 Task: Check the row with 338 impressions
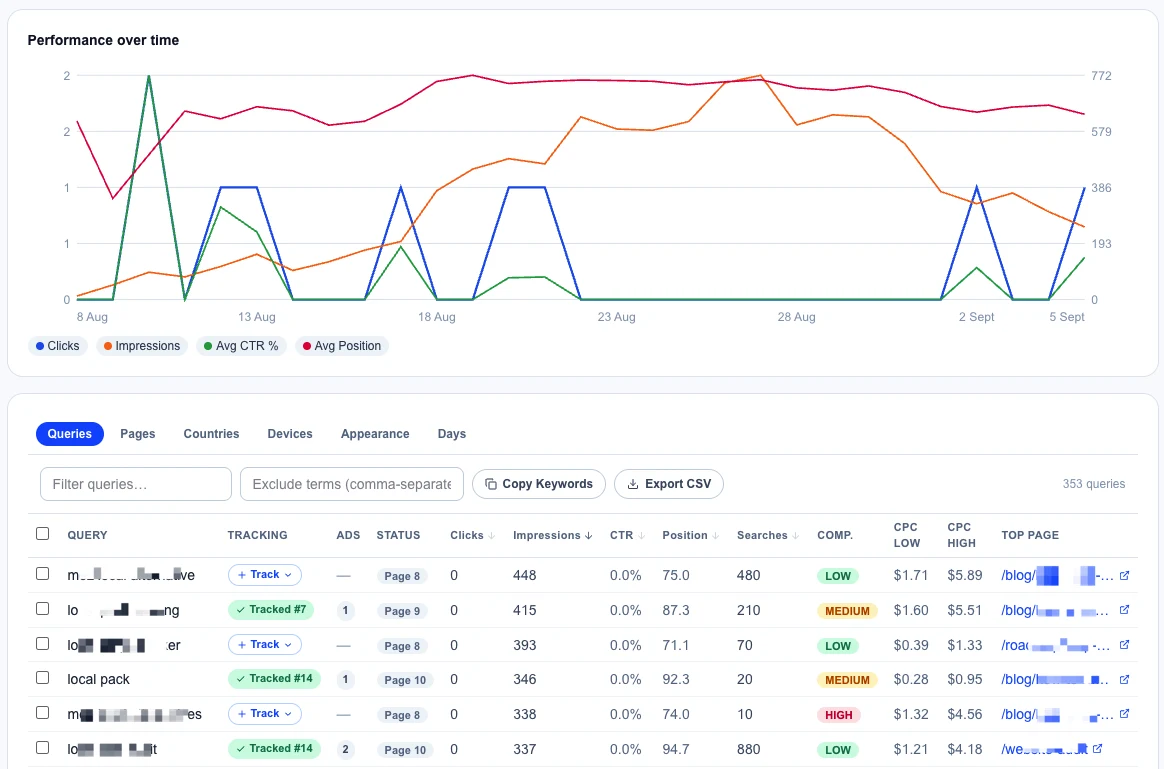click(x=42, y=713)
